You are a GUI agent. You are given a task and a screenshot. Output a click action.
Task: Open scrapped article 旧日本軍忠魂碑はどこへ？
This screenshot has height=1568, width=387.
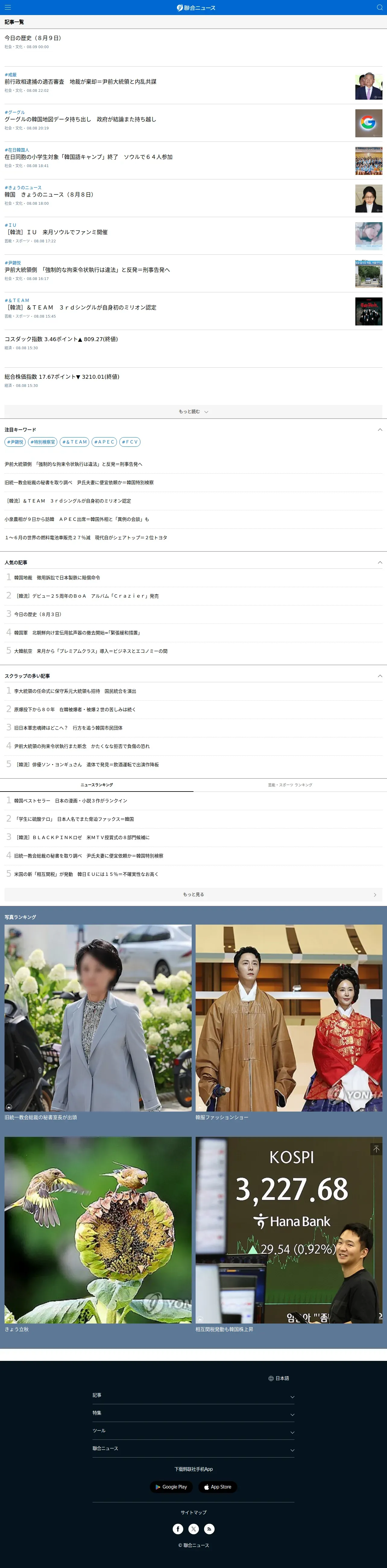coord(68,727)
